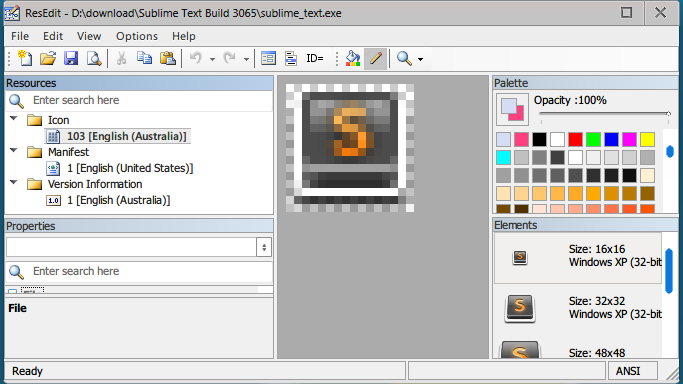Click the ID= toolbar button

point(314,58)
